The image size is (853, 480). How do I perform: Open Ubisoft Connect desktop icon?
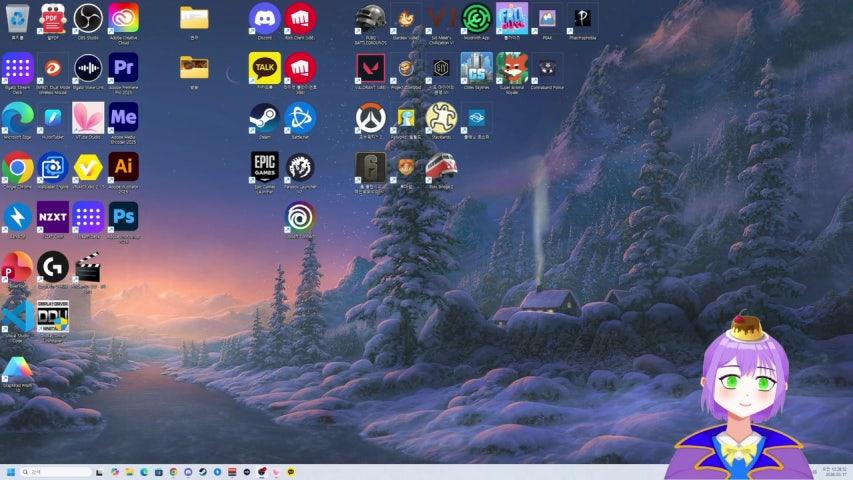[x=300, y=216]
